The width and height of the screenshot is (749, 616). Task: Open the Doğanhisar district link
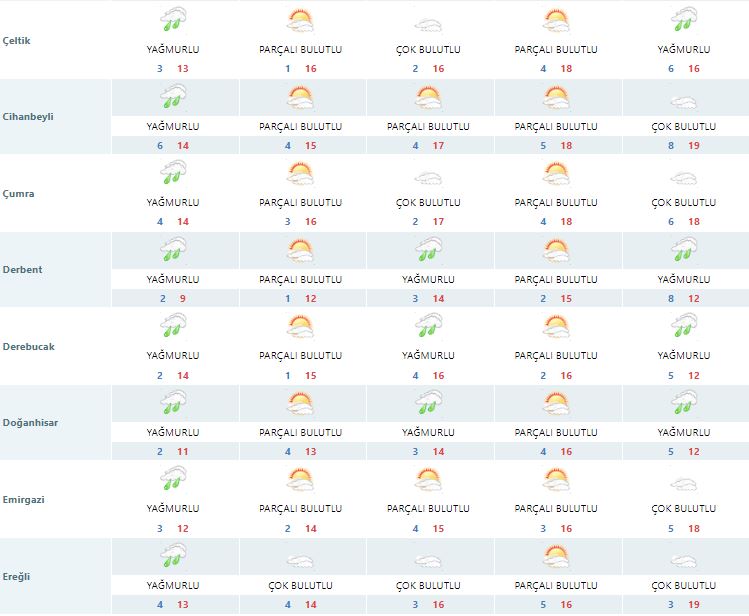pyautogui.click(x=29, y=422)
